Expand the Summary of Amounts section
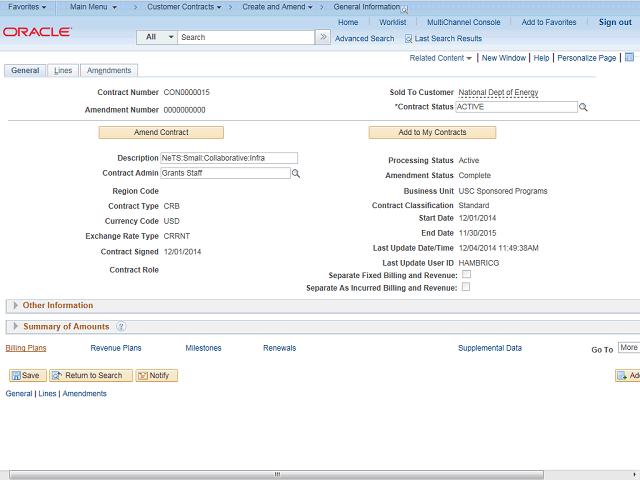 pyautogui.click(x=15, y=326)
